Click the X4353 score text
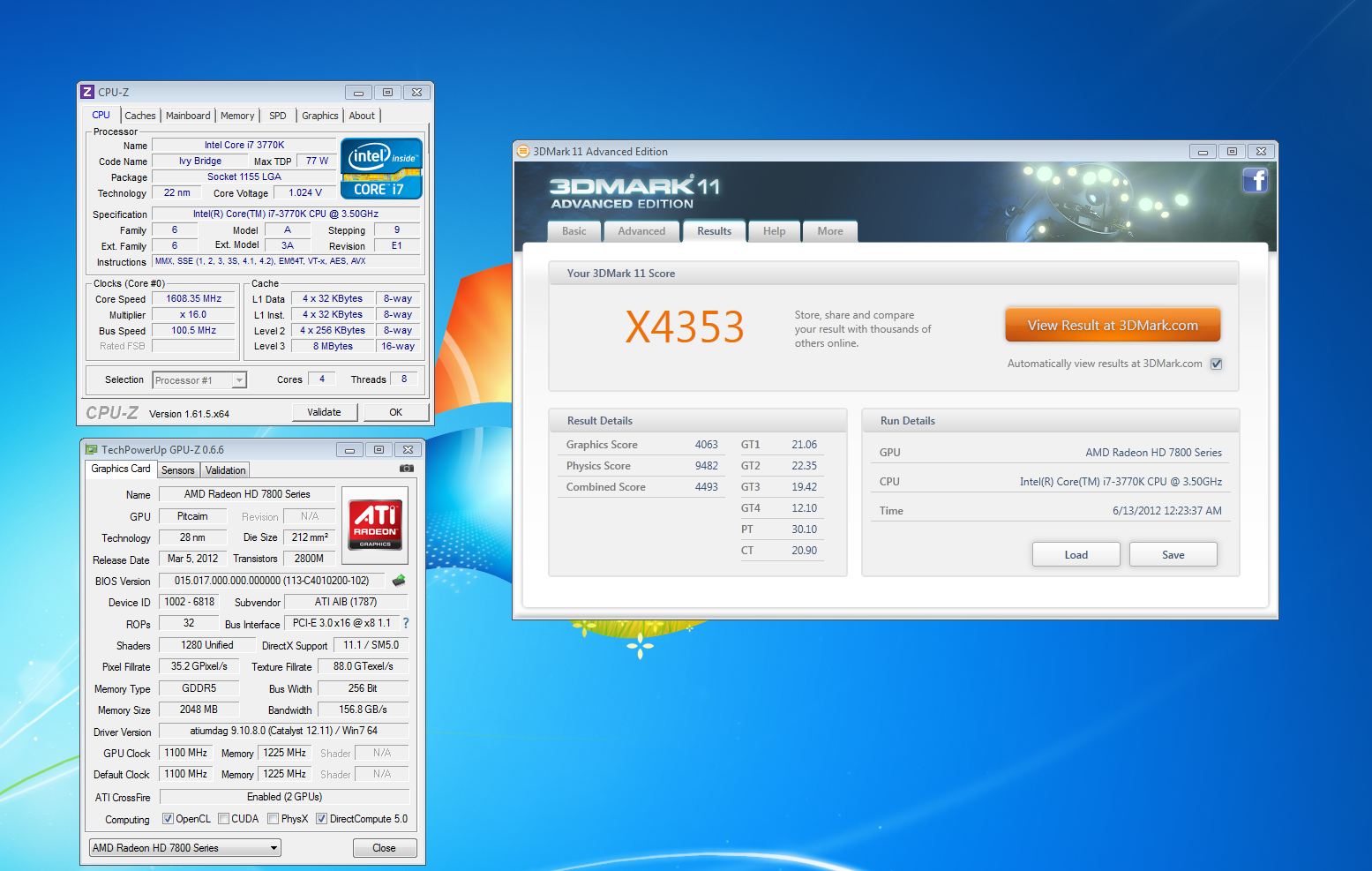This screenshot has height=871, width=1372. 685,327
